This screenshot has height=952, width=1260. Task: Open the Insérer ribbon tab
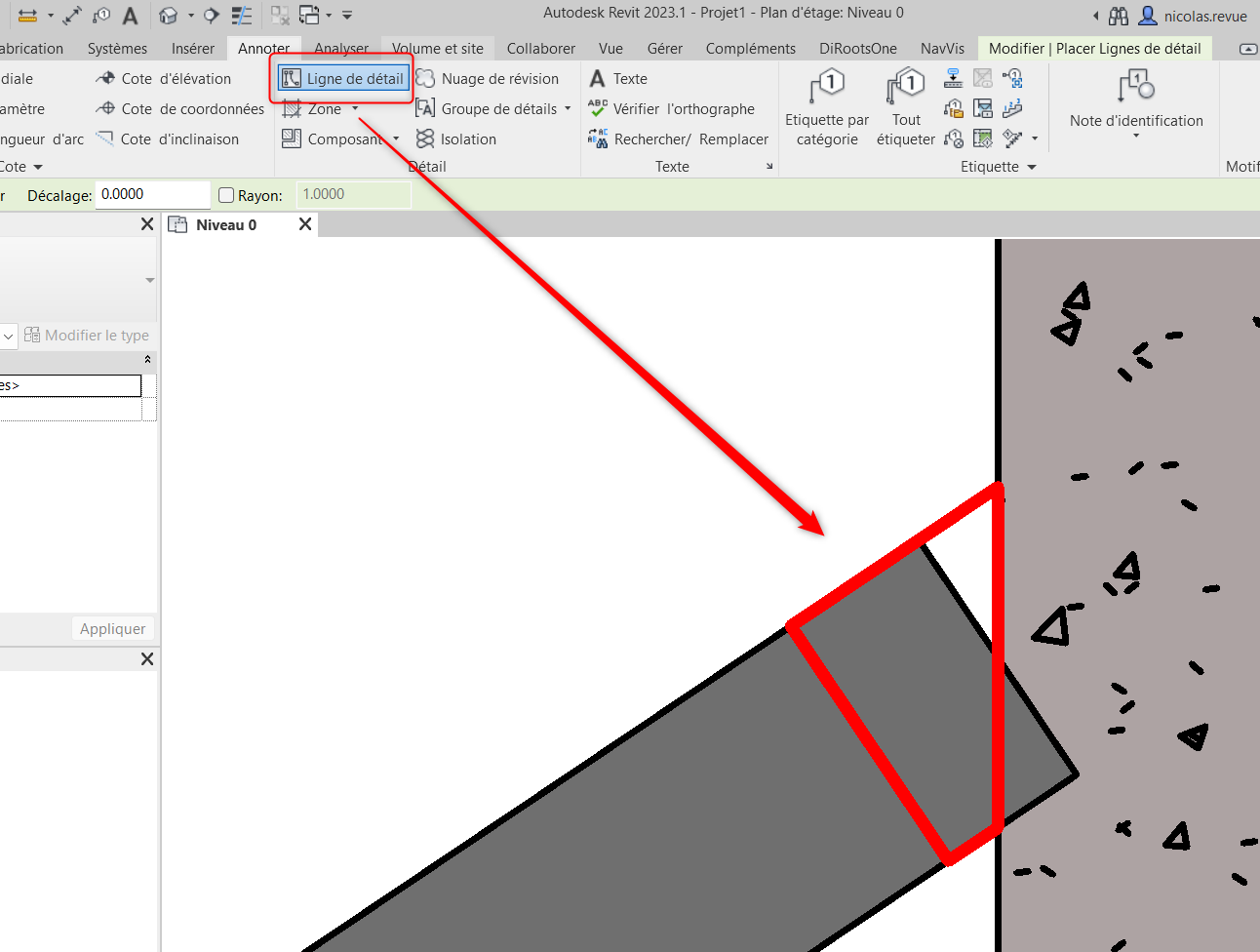[x=192, y=49]
